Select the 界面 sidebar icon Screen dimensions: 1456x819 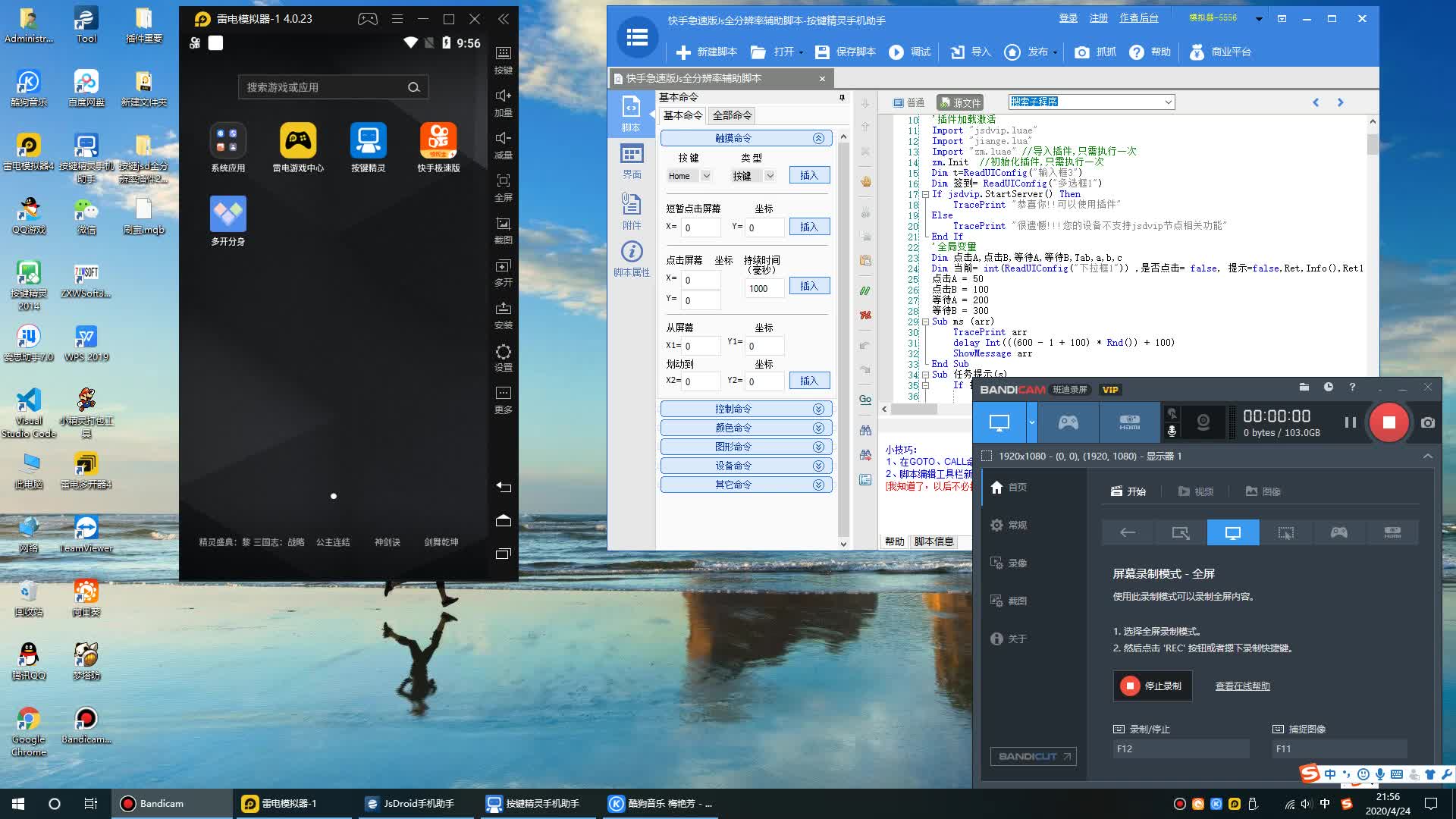[632, 162]
